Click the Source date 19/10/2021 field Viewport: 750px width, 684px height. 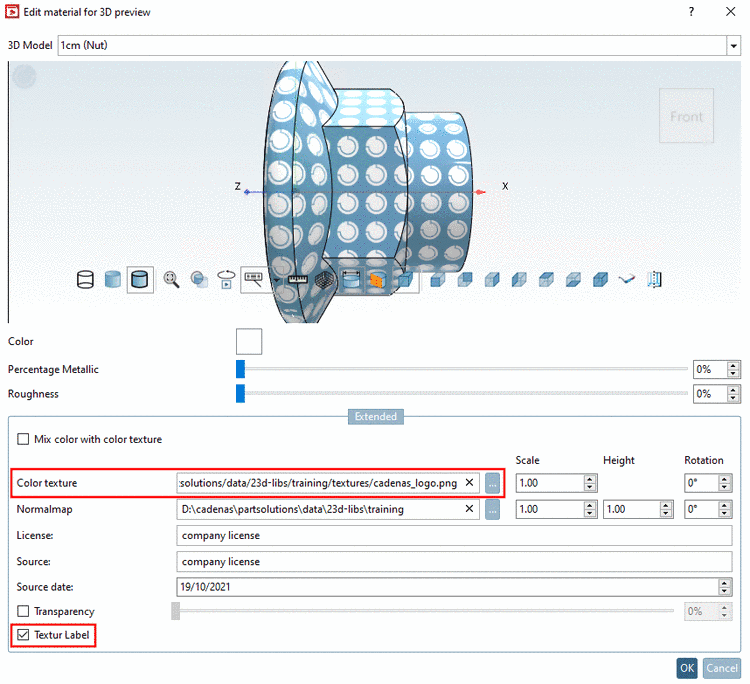pyautogui.click(x=447, y=587)
